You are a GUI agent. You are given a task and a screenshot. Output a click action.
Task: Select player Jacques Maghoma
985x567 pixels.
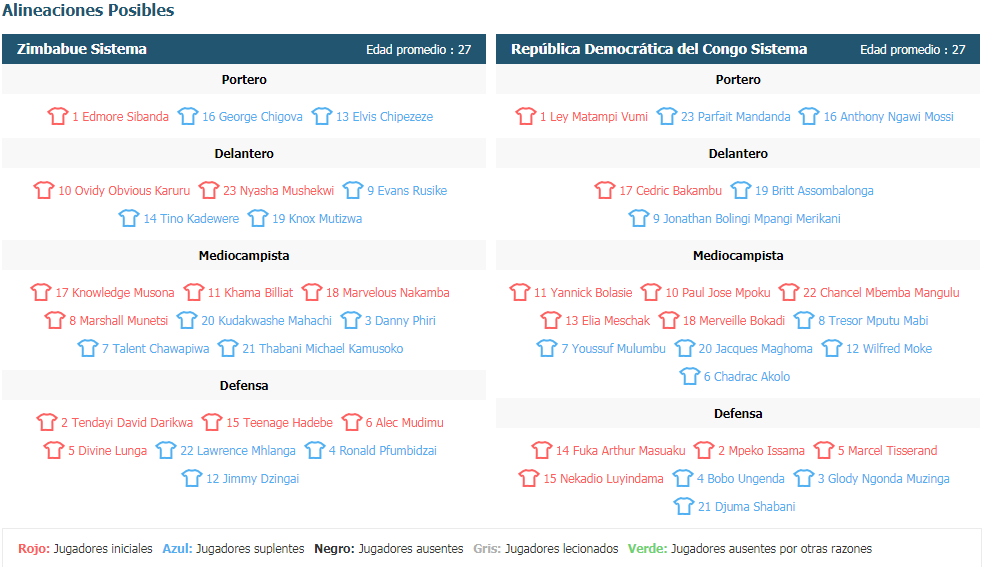pyautogui.click(x=755, y=348)
